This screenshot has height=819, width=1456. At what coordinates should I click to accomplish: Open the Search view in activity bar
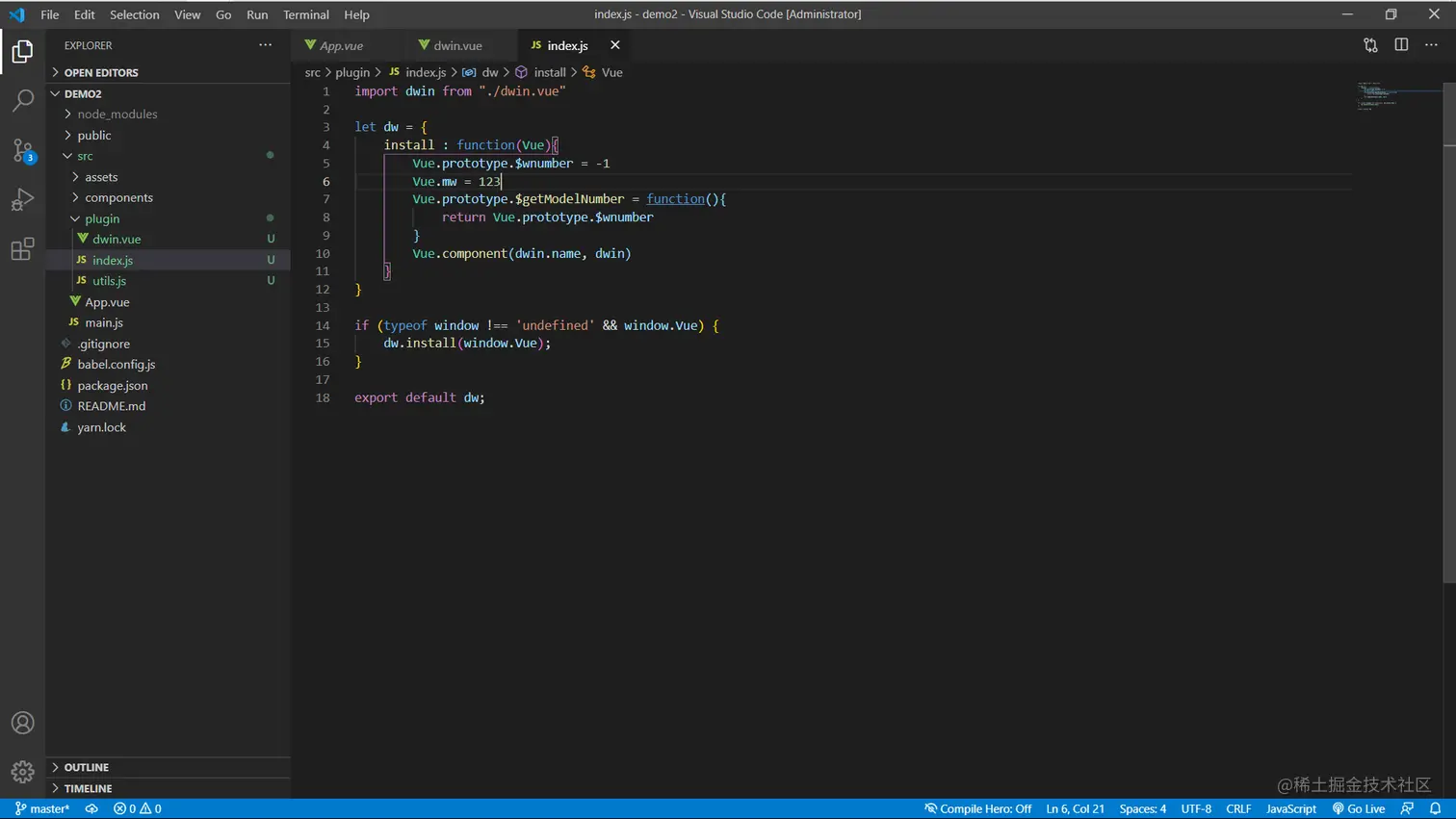coord(22,100)
